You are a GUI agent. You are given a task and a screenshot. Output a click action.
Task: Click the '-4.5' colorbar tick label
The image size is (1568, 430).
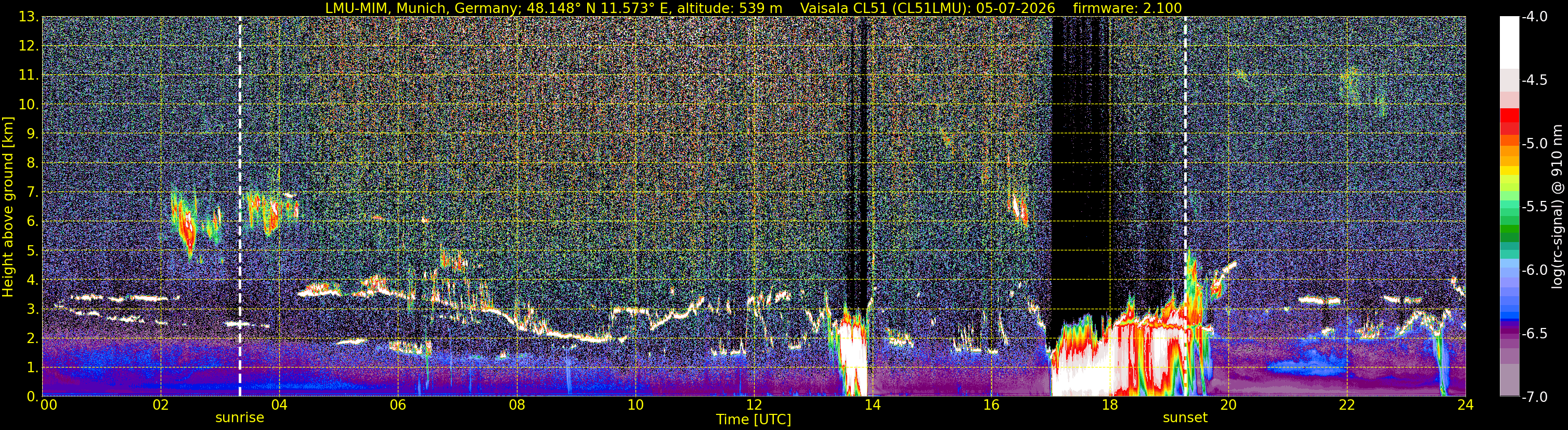[1534, 80]
